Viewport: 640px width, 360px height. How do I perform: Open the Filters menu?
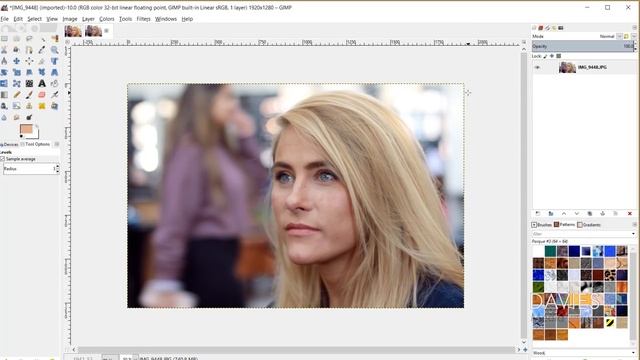143,19
